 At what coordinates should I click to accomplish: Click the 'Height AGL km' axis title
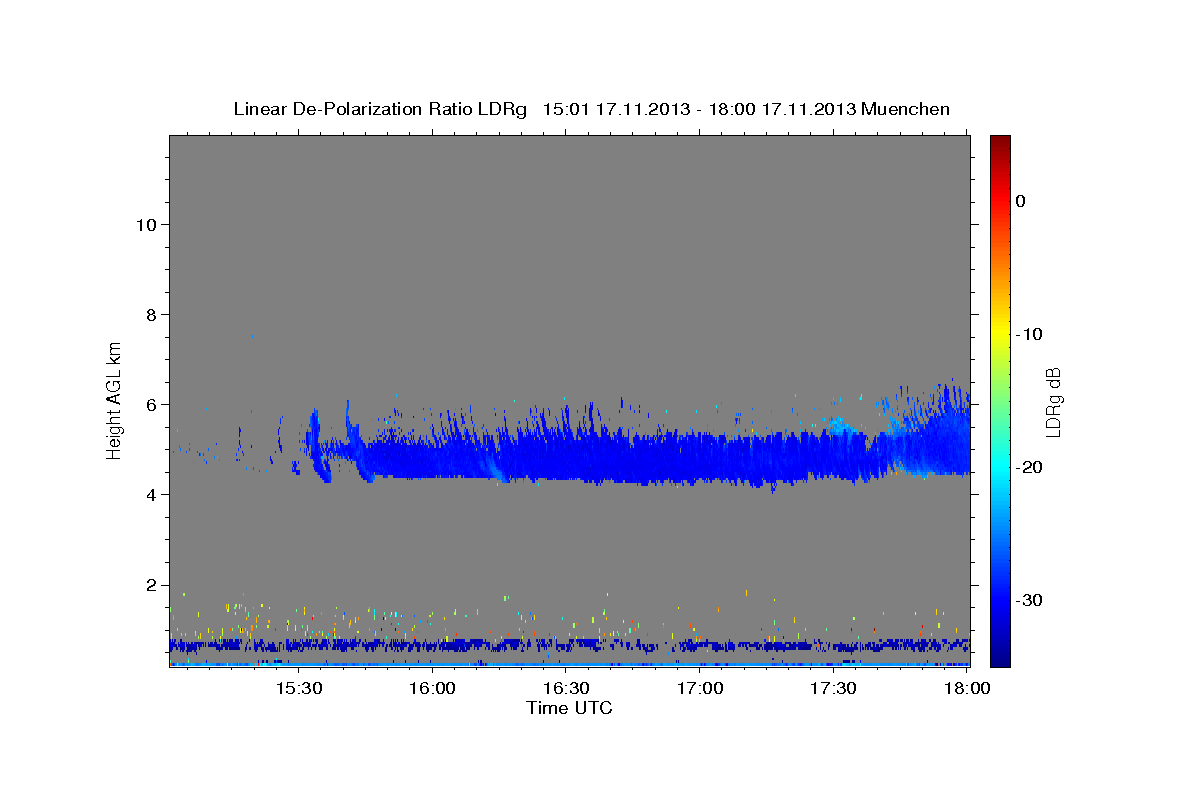115,400
